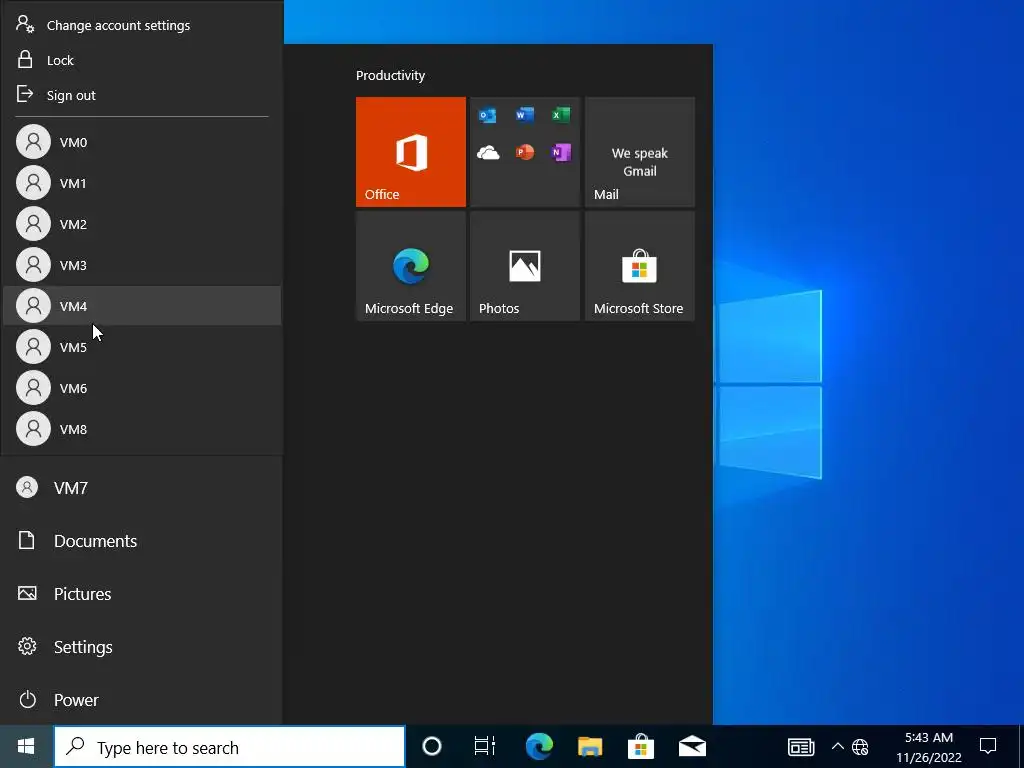Open OneNote icon in Office apps tile
1024x768 pixels.
(x=561, y=153)
